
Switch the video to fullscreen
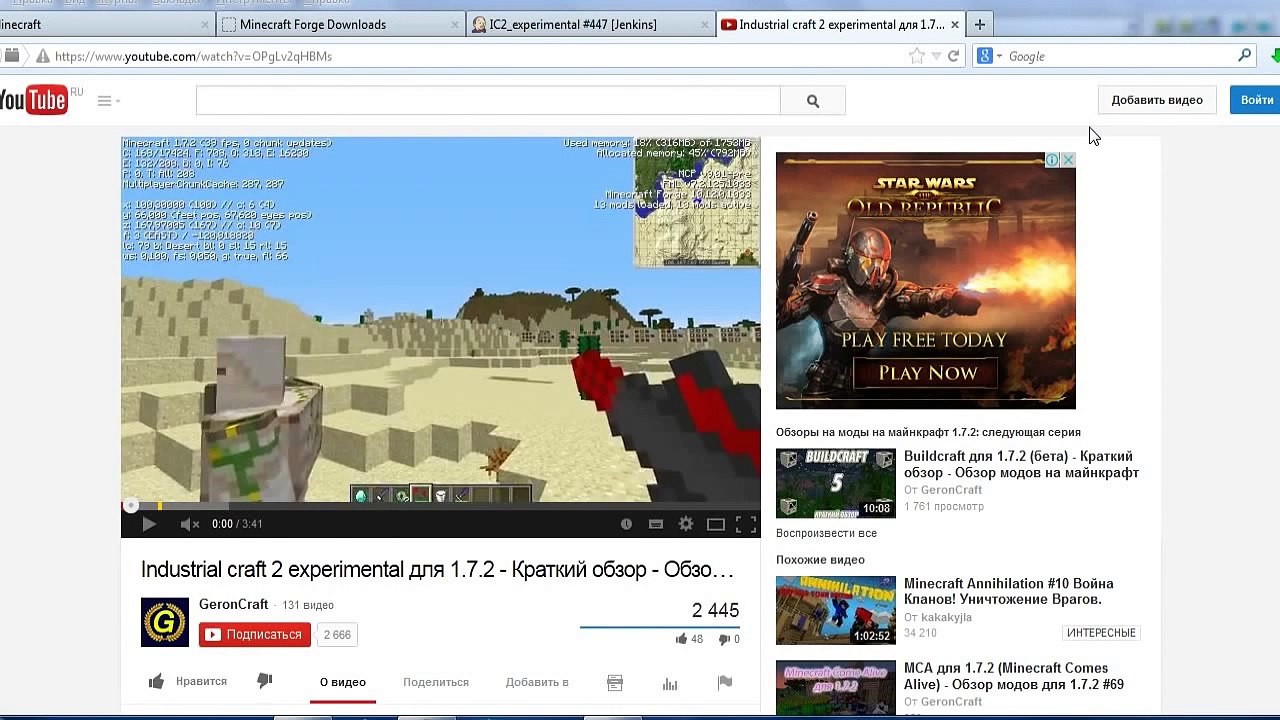(746, 524)
